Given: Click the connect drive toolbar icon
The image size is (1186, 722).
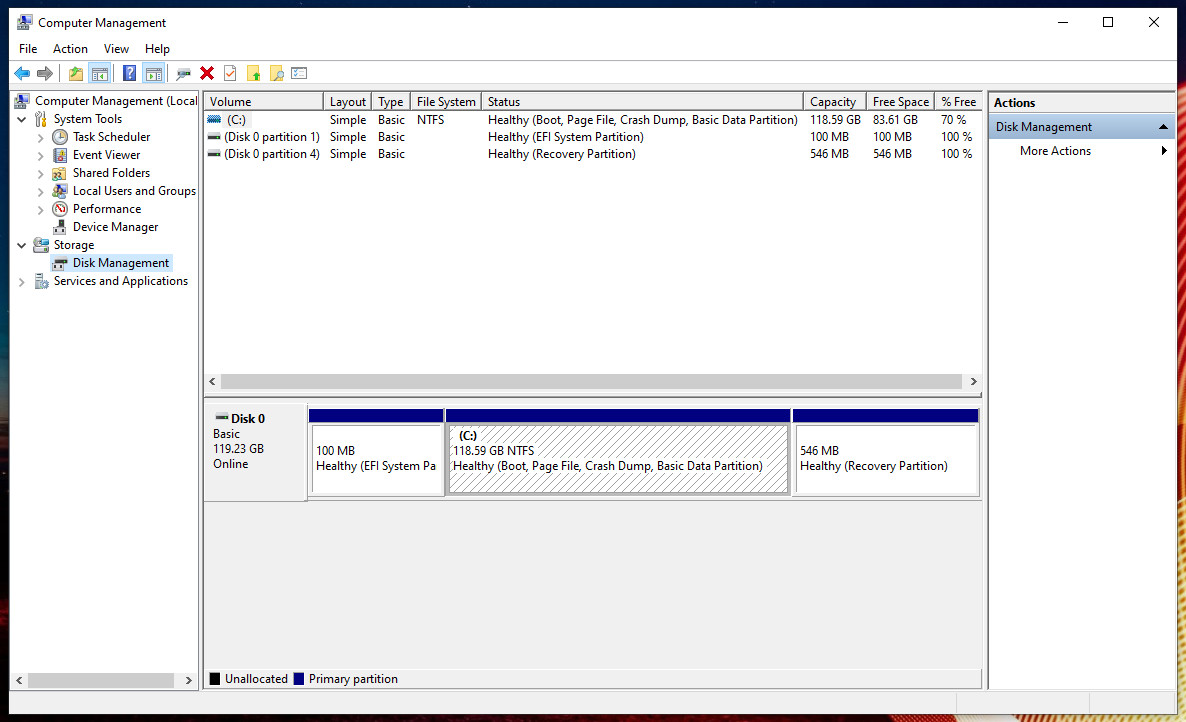Looking at the screenshot, I should click(183, 73).
